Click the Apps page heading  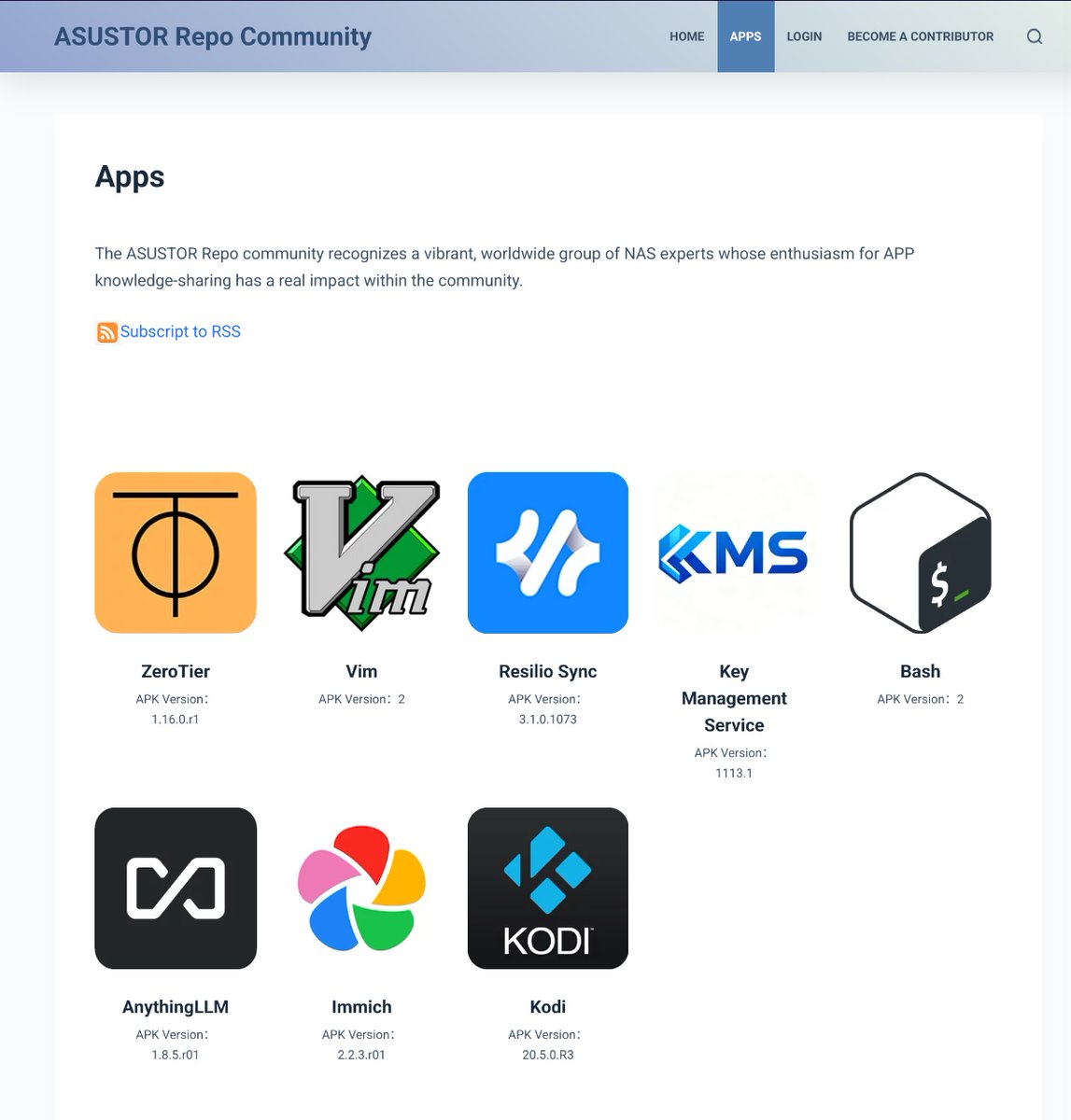130,177
